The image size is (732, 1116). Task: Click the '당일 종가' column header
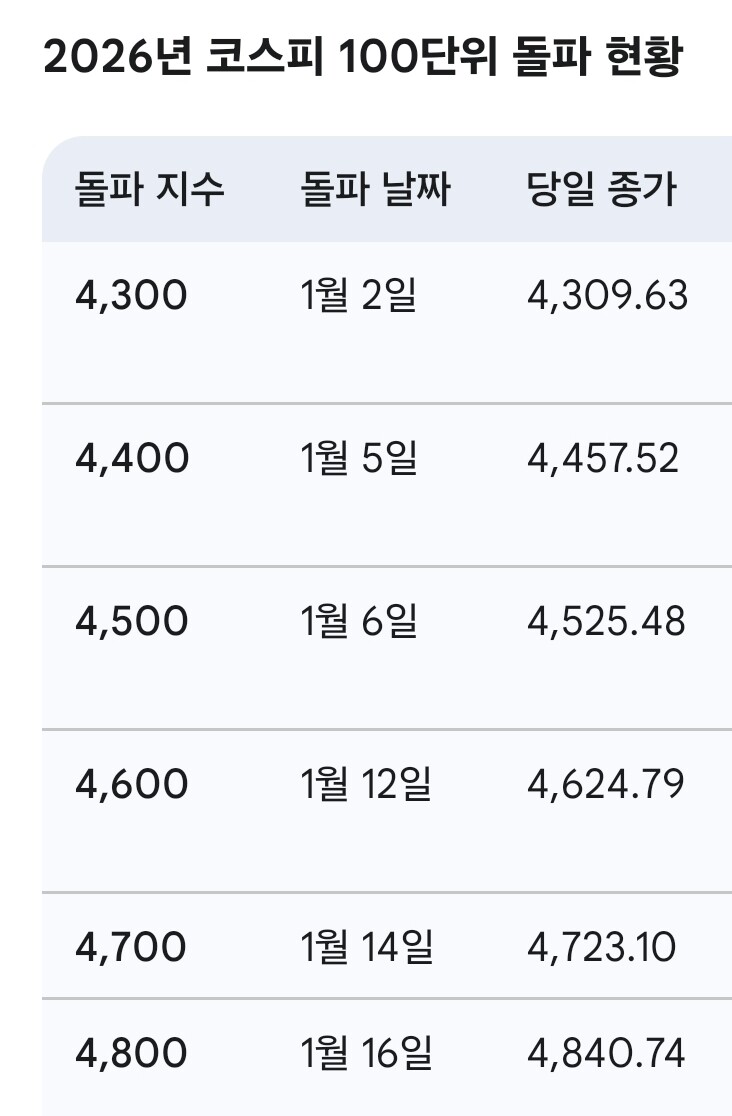pyautogui.click(x=602, y=190)
